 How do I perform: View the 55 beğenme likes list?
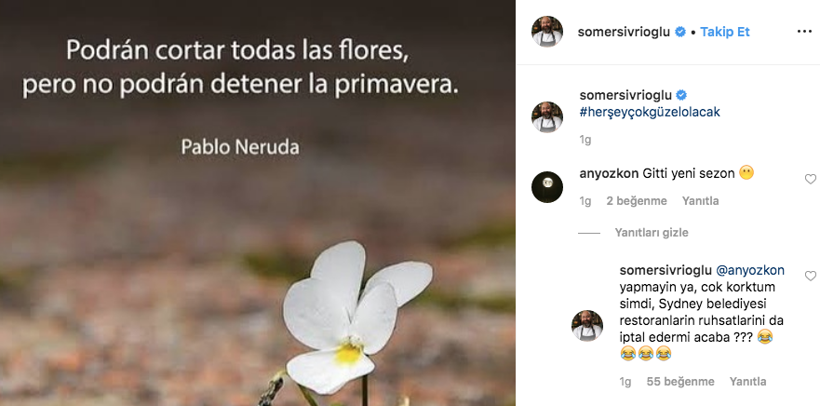(680, 382)
